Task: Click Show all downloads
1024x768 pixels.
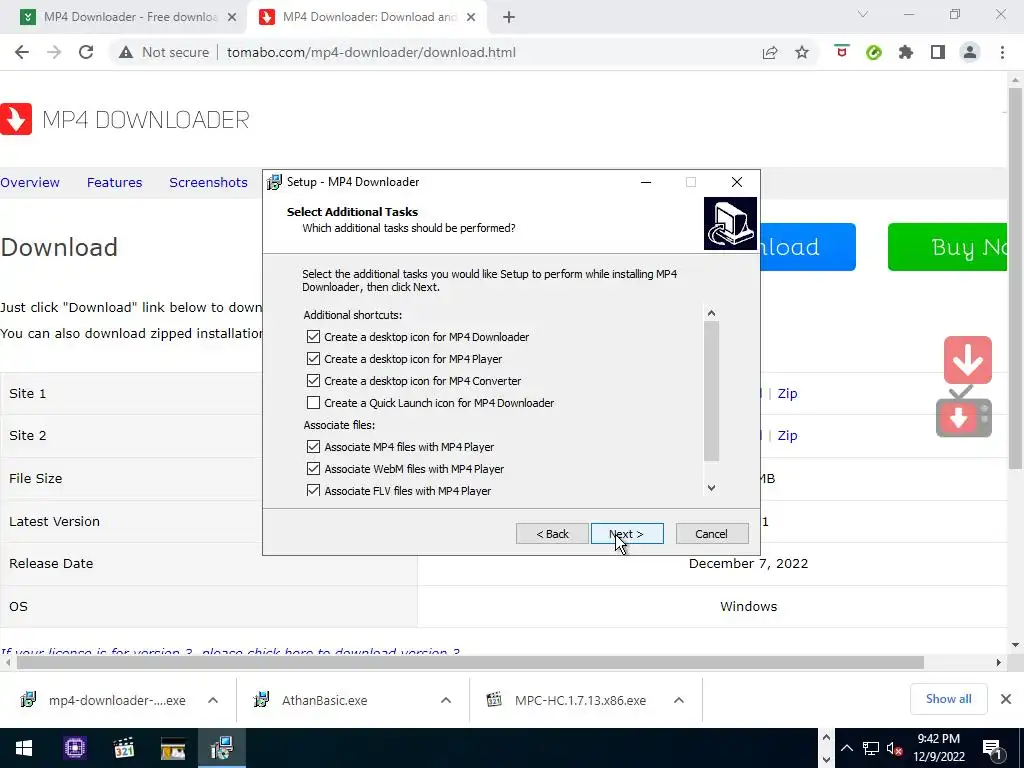Action: 948,699
